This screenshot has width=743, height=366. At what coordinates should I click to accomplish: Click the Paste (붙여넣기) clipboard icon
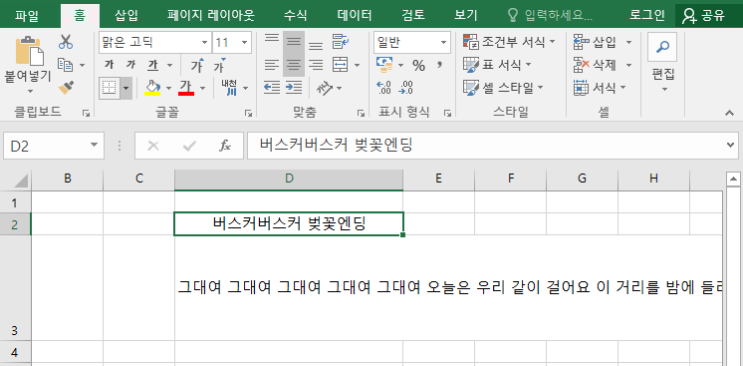(29, 51)
